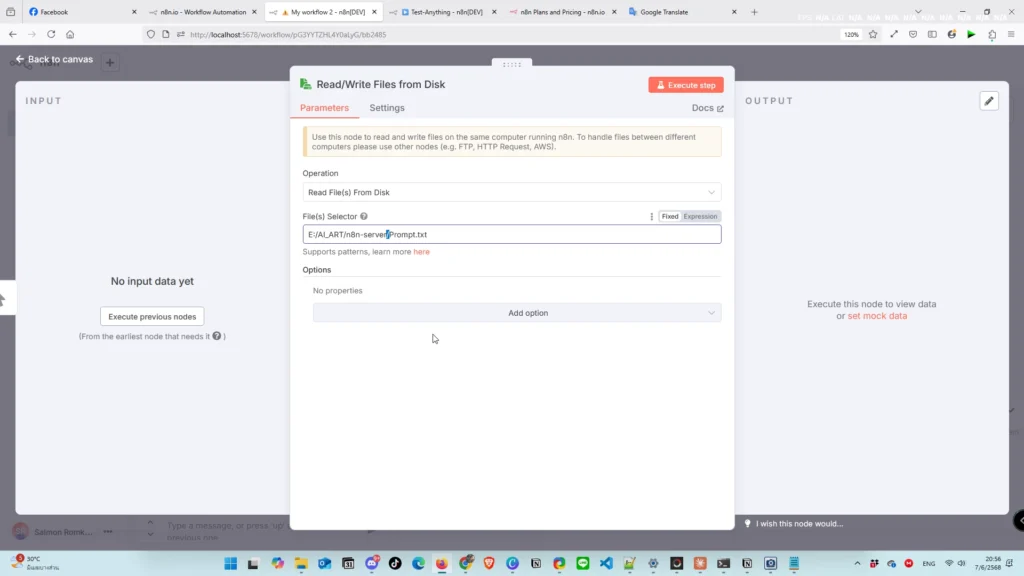Switch to the Settings tab
This screenshot has width=1024, height=576.
(x=387, y=108)
